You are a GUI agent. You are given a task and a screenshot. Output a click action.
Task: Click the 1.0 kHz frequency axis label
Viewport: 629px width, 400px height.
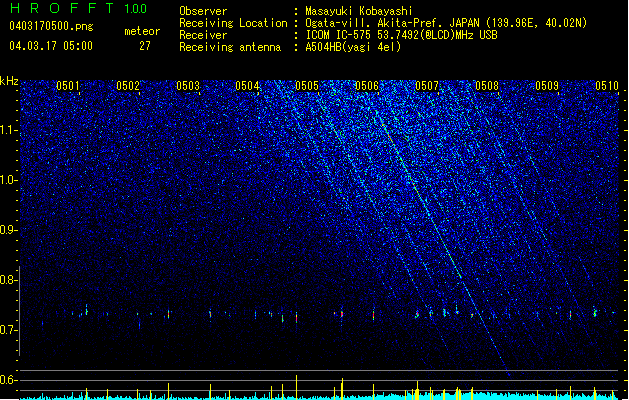point(8,180)
